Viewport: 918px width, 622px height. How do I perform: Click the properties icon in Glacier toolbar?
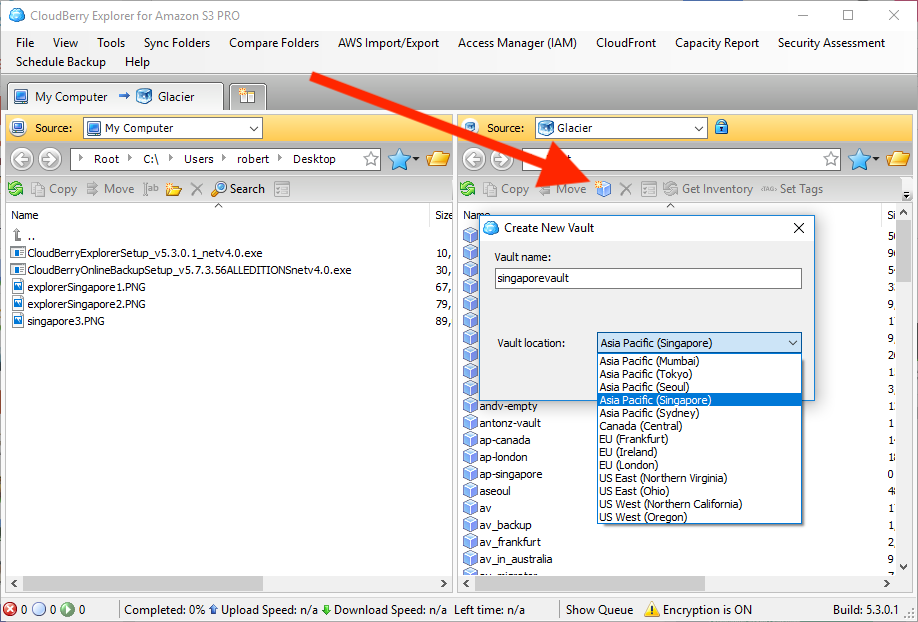(649, 189)
